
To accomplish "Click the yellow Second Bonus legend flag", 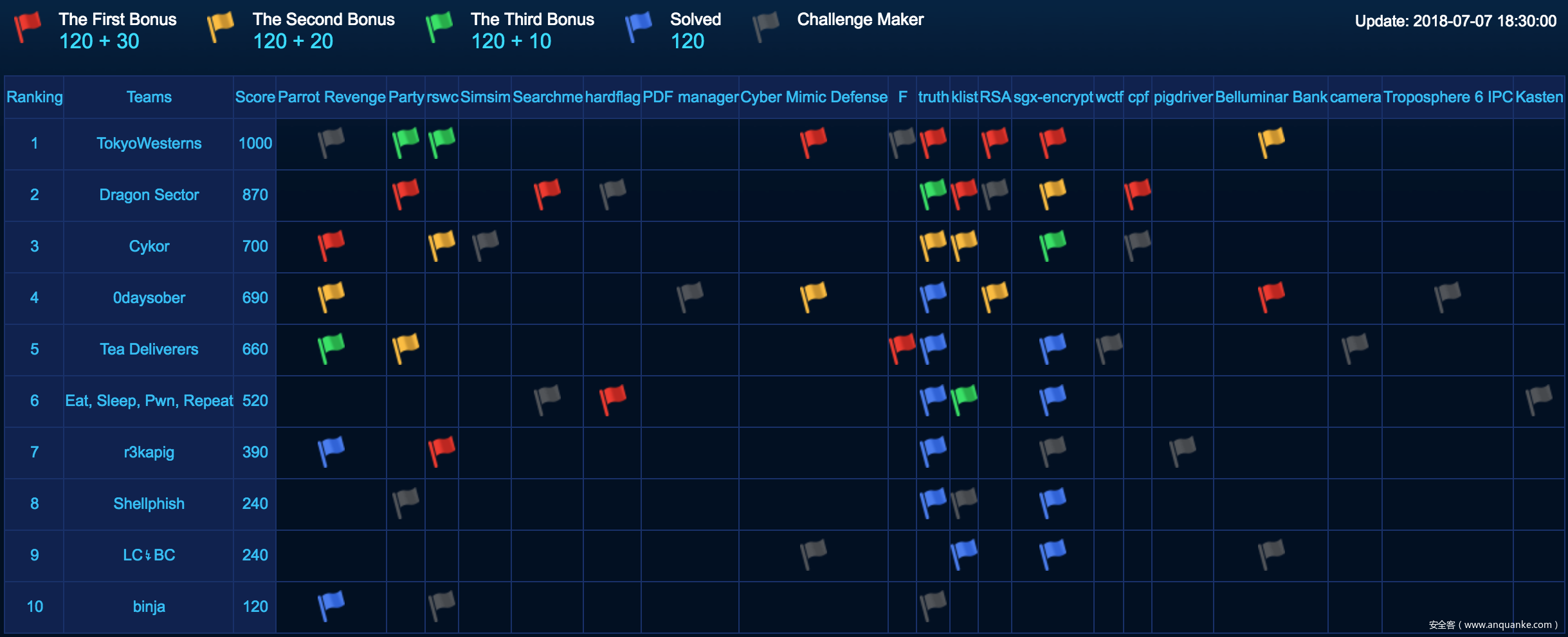I will coord(221,28).
